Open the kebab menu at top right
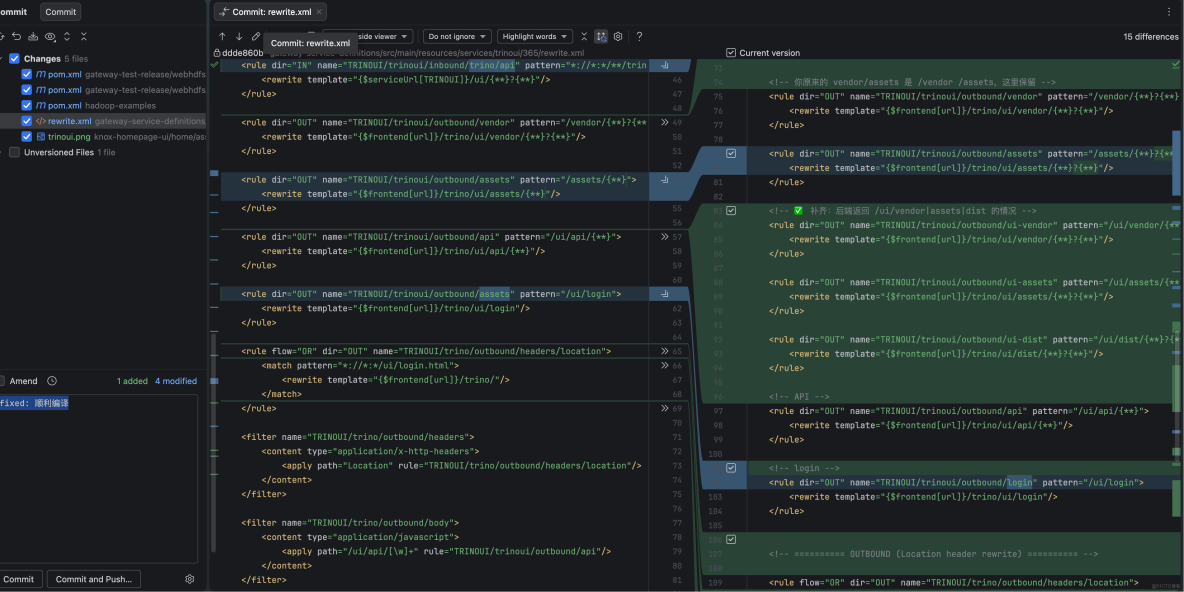 (x=1171, y=10)
